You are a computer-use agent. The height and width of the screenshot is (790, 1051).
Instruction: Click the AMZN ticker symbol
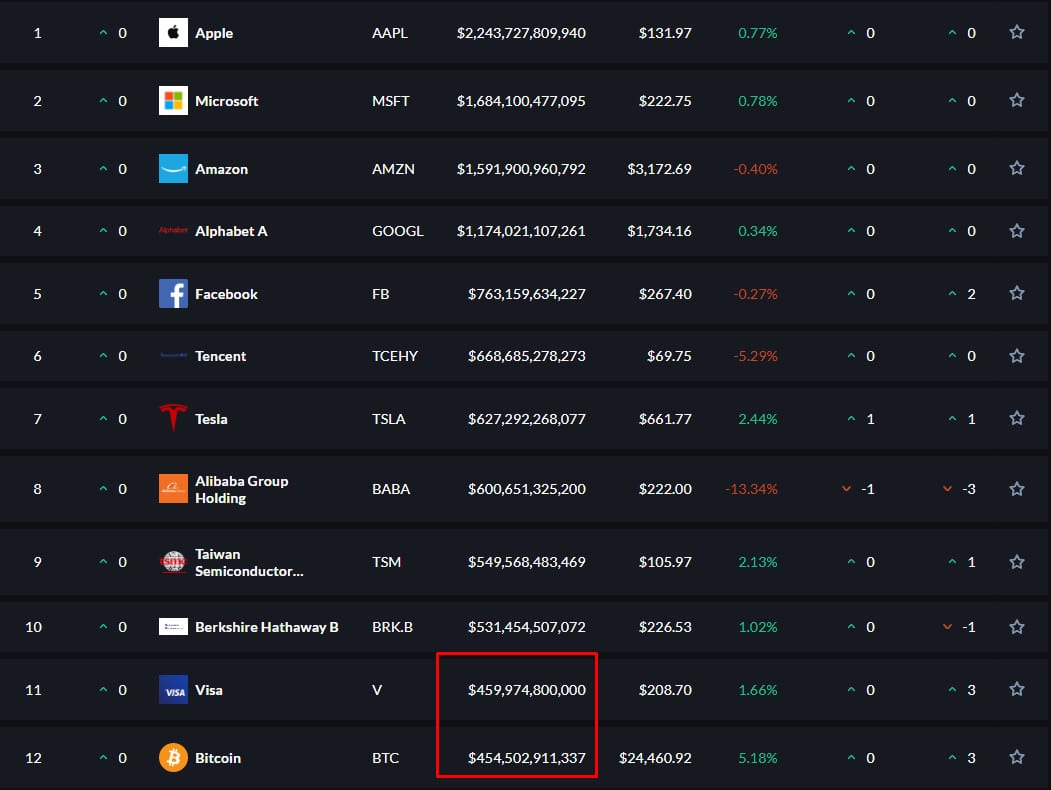click(393, 170)
